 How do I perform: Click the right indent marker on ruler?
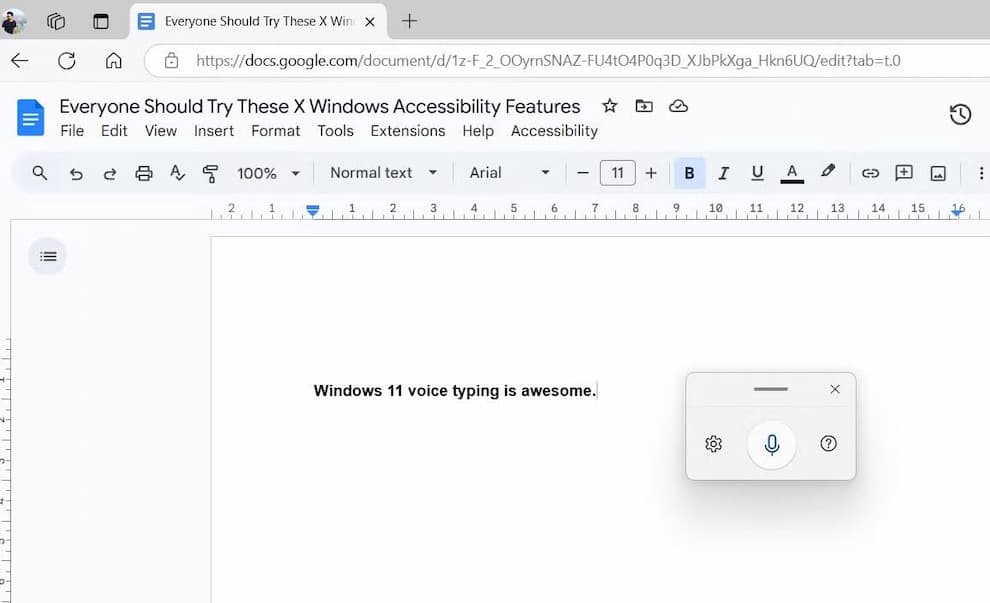coord(957,212)
